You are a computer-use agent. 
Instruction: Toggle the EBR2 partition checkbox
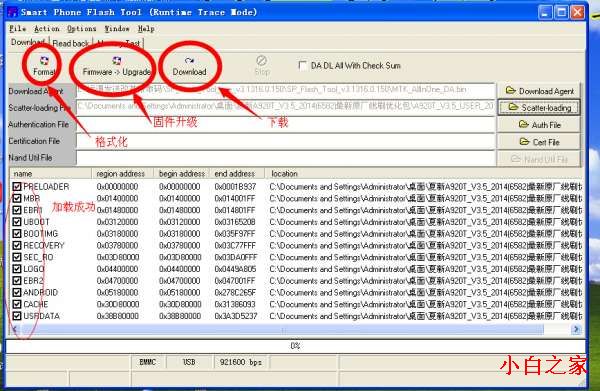(16, 281)
